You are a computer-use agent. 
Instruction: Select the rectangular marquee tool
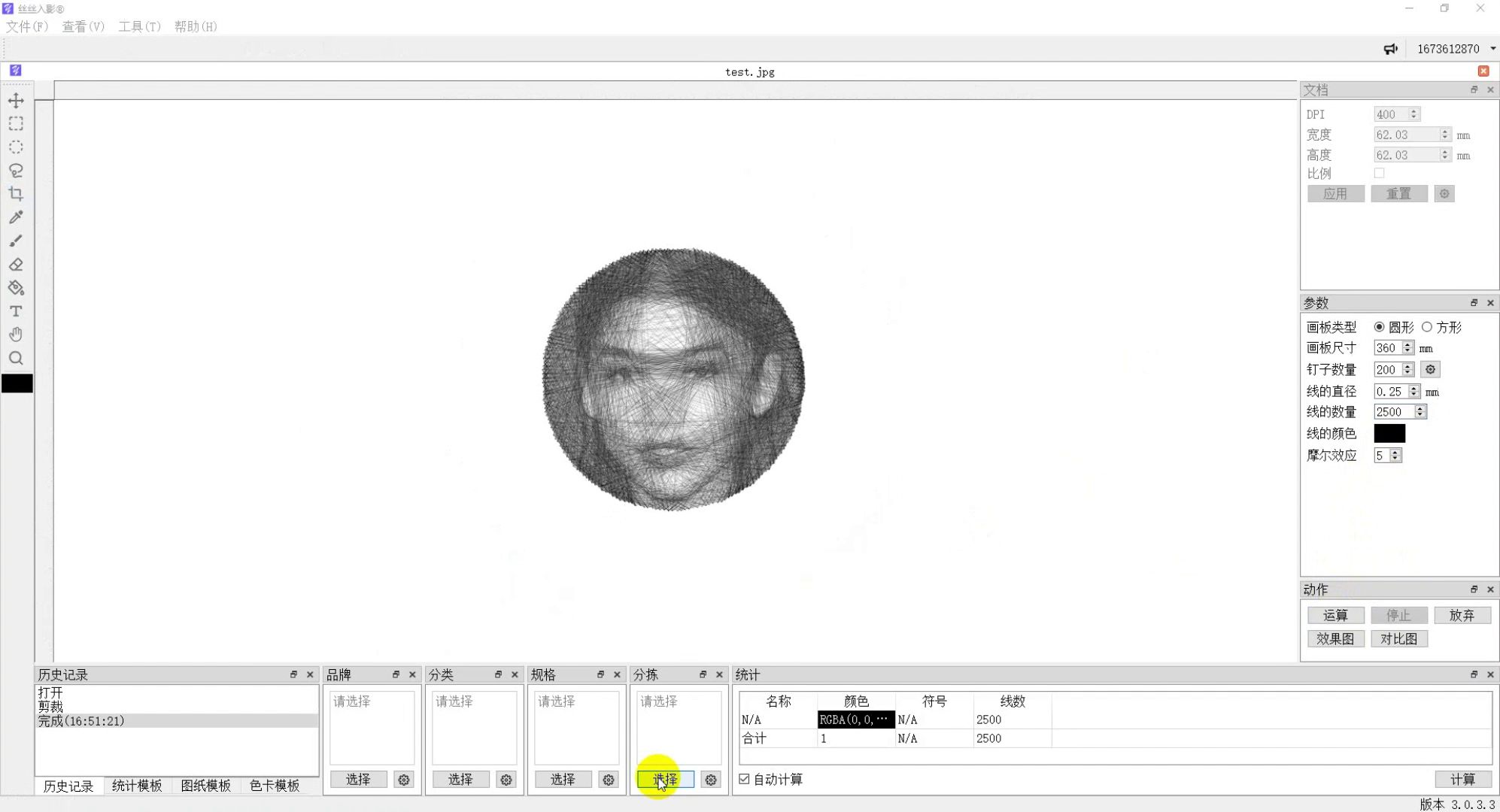(x=16, y=123)
